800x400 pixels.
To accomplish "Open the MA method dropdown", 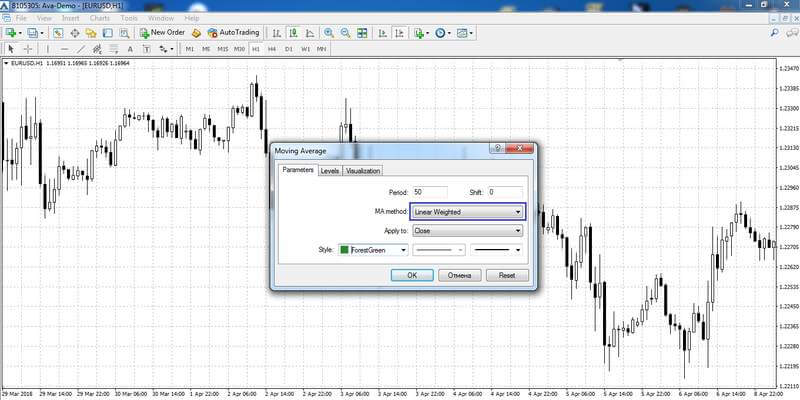I will [x=467, y=212].
